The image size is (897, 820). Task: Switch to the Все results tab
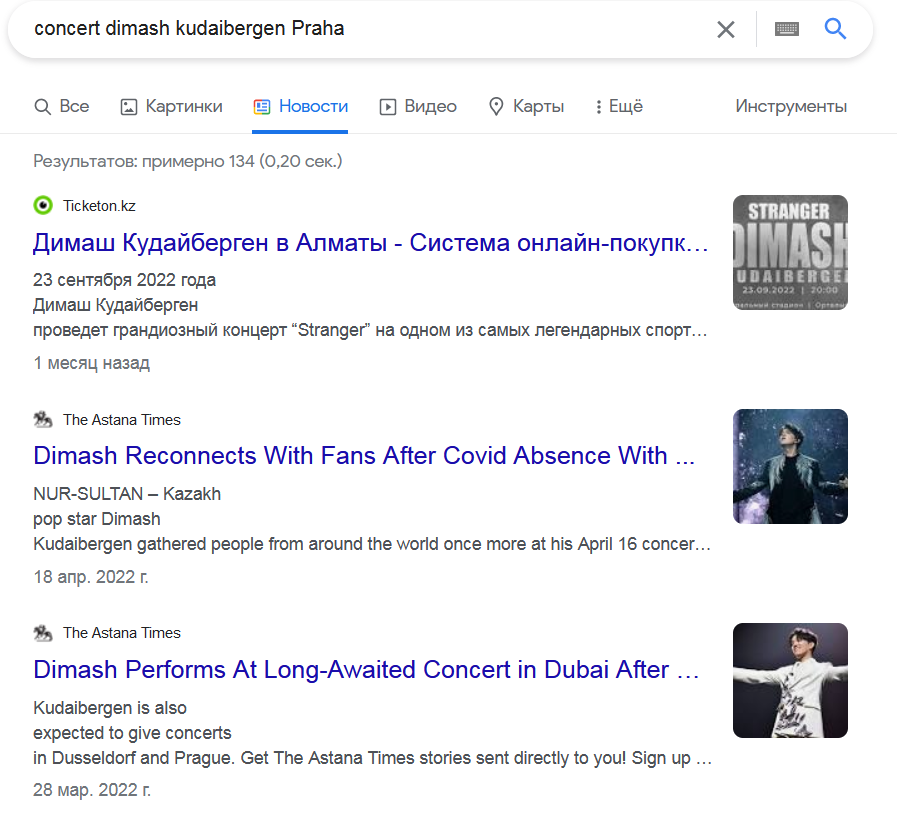62,107
